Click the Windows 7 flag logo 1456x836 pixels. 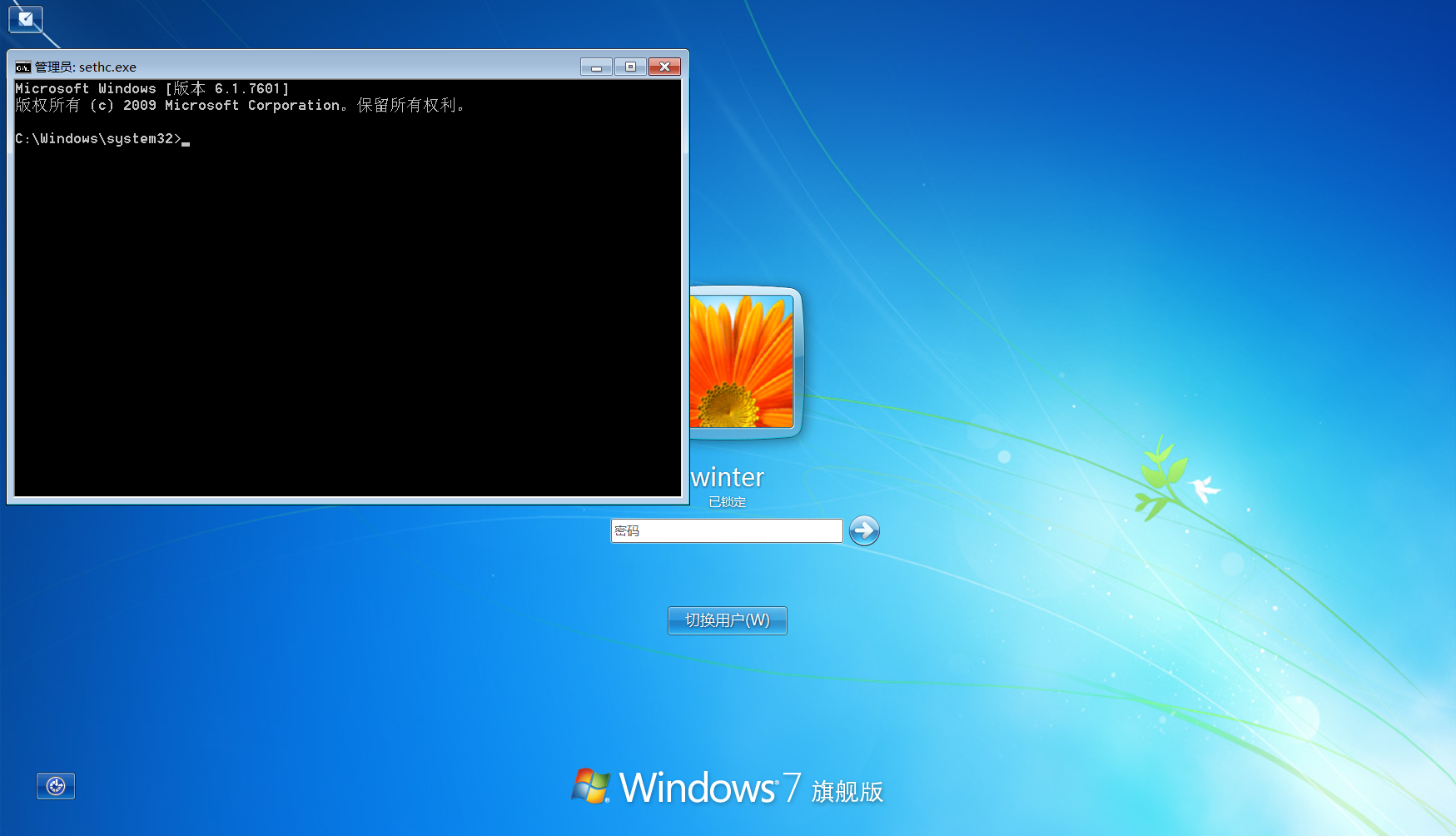pos(591,786)
